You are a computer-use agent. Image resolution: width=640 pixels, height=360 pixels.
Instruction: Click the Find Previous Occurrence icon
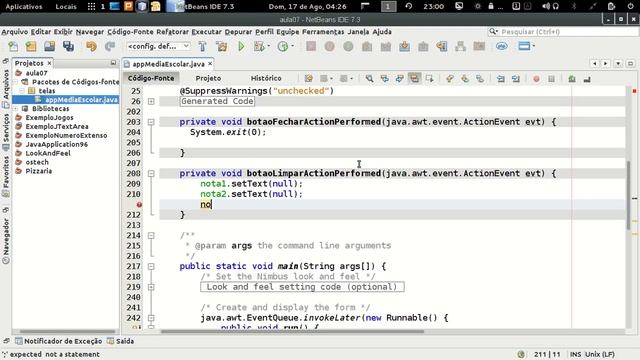click(x=384, y=78)
